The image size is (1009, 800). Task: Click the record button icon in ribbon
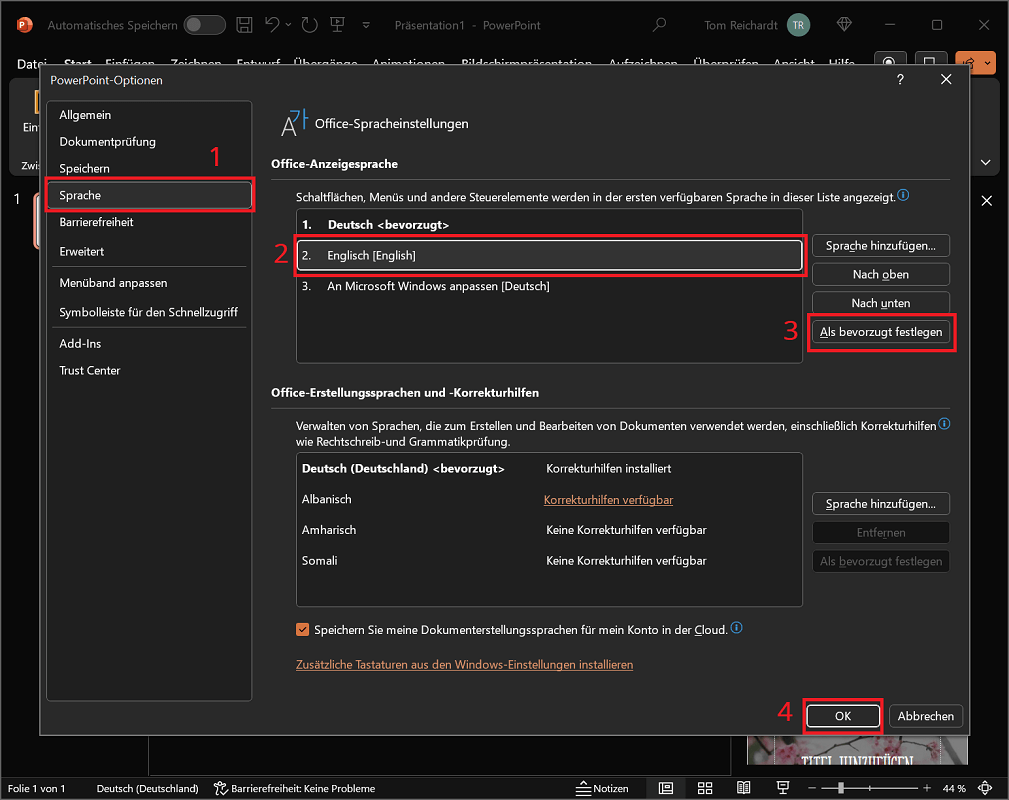click(889, 62)
